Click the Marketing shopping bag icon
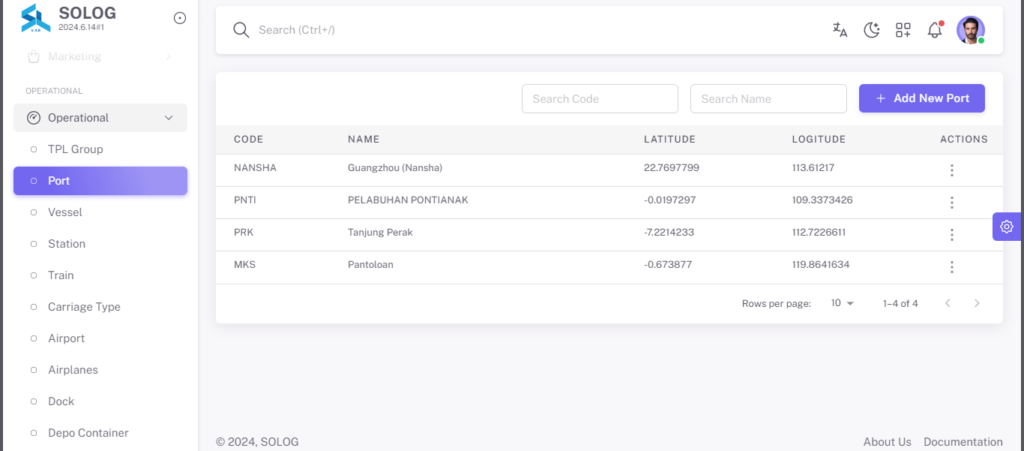 33,57
